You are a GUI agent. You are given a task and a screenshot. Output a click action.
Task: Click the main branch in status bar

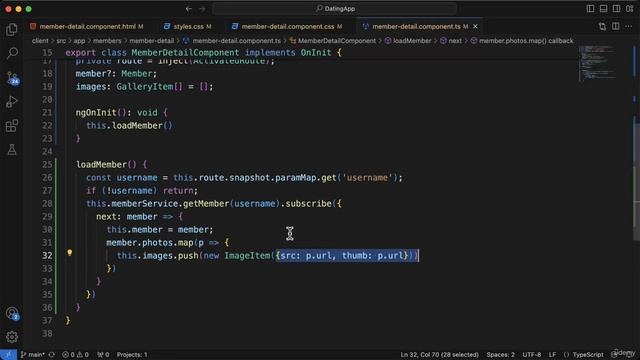pyautogui.click(x=32, y=355)
